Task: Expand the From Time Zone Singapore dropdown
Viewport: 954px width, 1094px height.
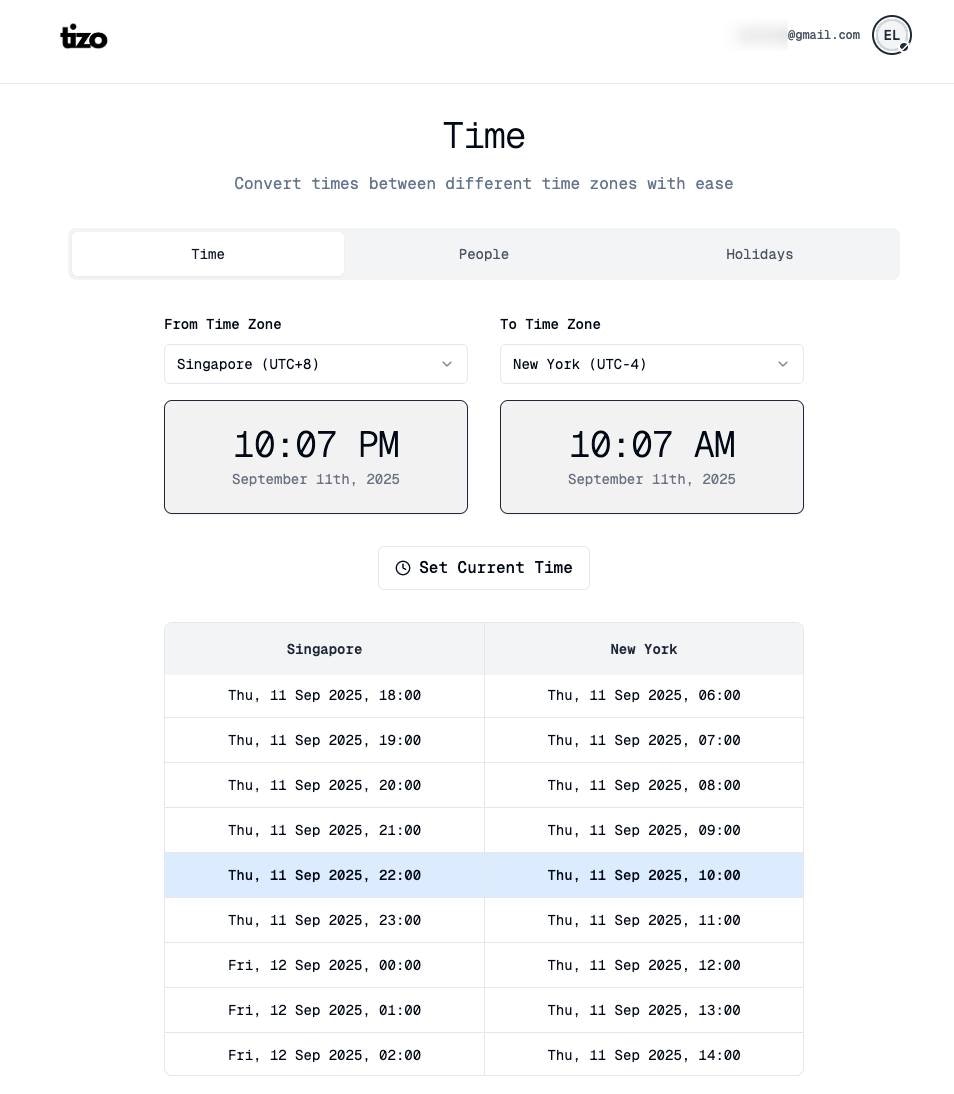Action: click(315, 364)
